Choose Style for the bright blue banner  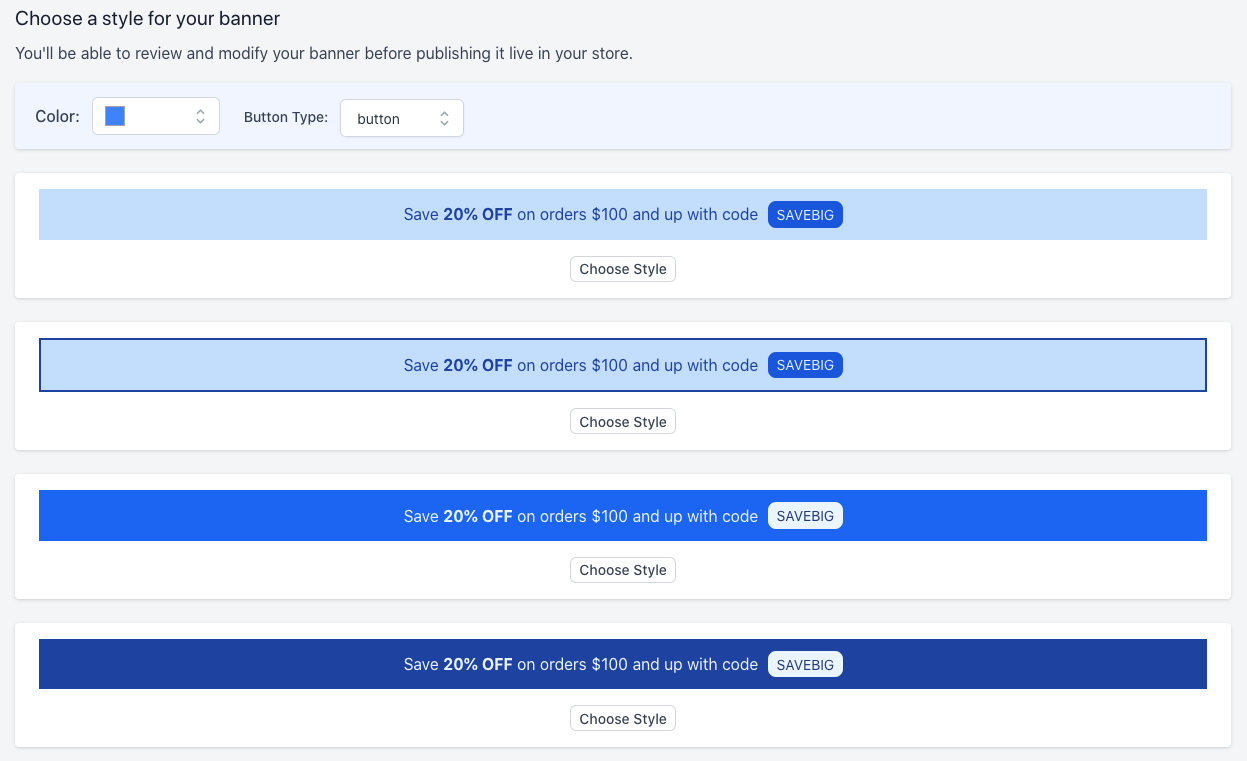pos(622,570)
